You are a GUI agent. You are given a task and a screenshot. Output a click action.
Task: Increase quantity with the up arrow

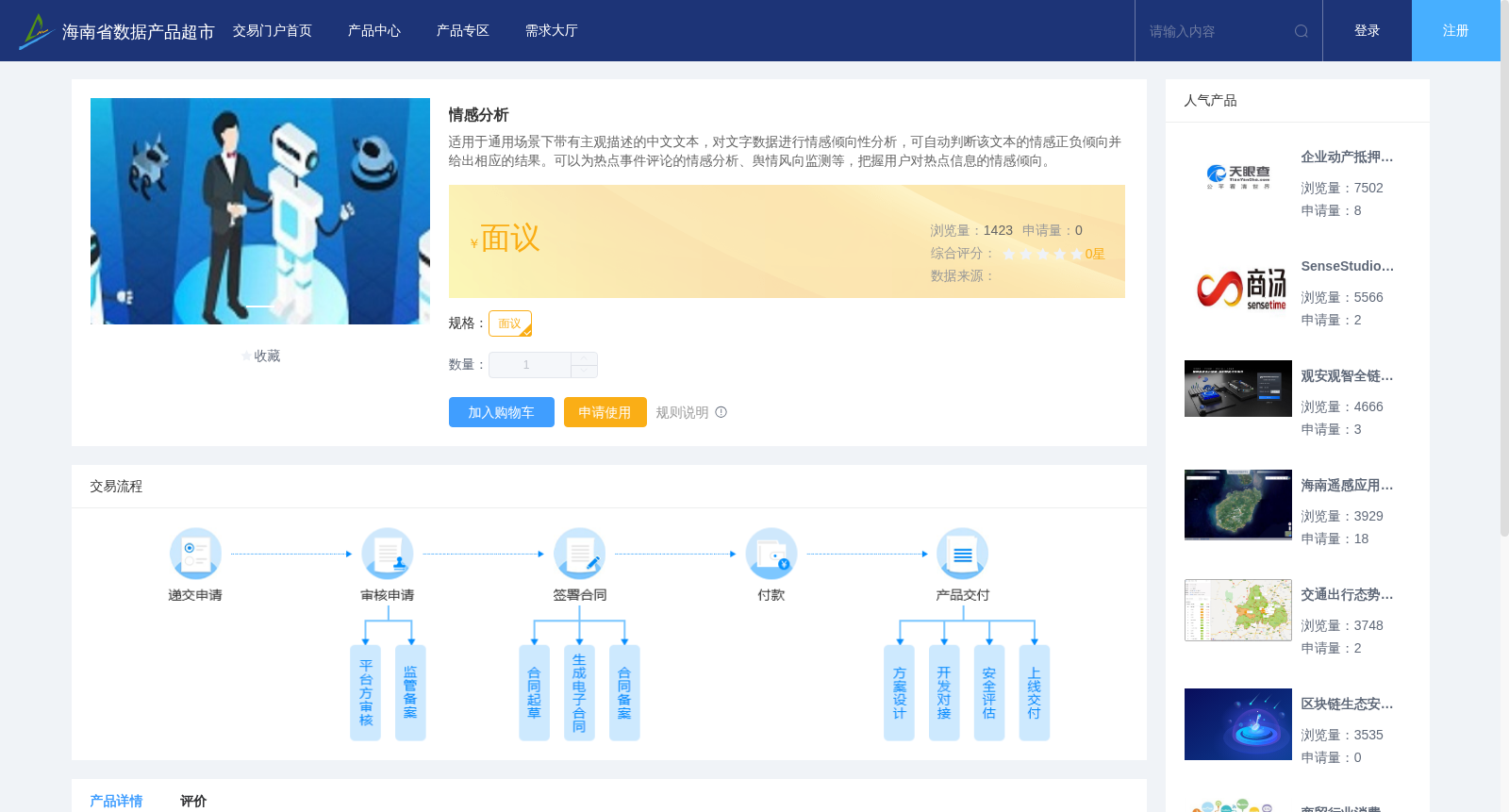click(x=584, y=358)
